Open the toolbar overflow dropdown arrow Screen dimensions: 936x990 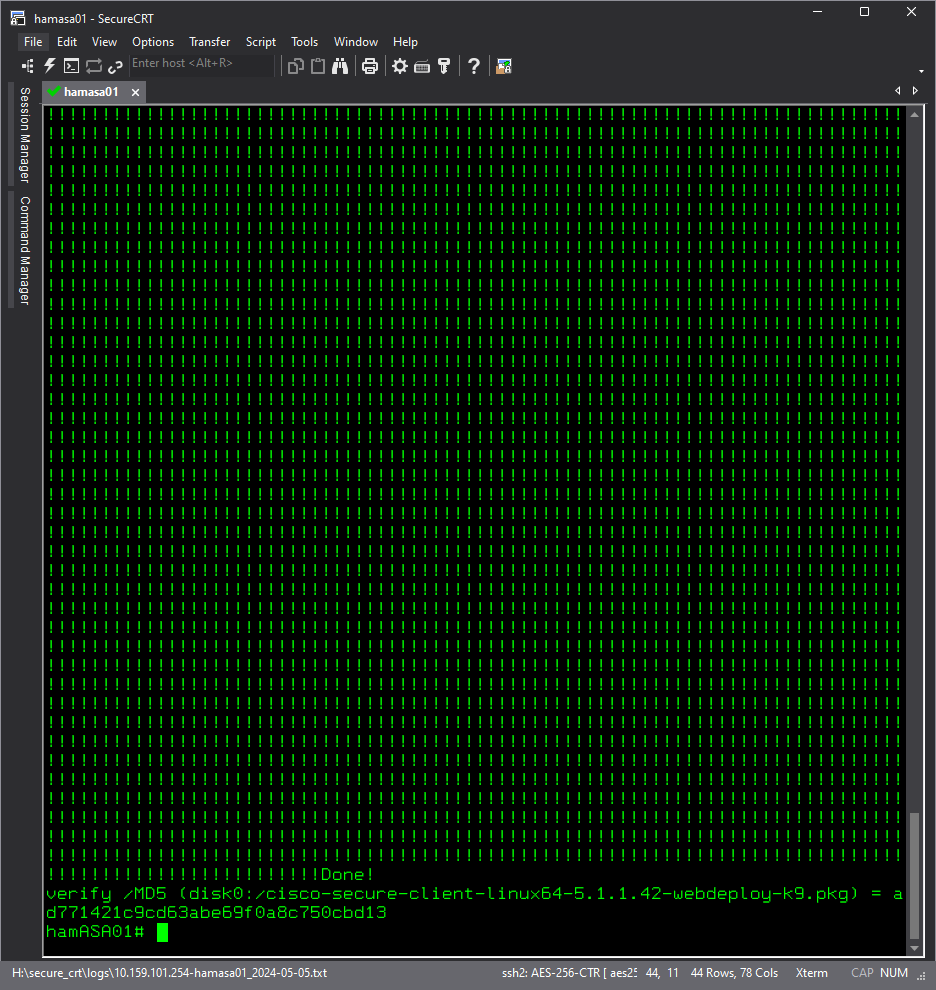click(x=920, y=70)
